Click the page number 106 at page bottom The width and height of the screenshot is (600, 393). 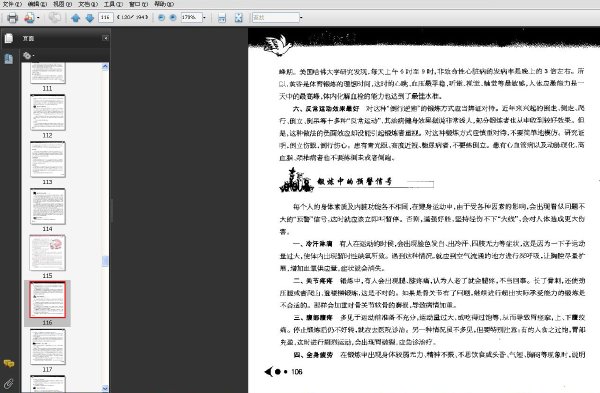(x=297, y=372)
